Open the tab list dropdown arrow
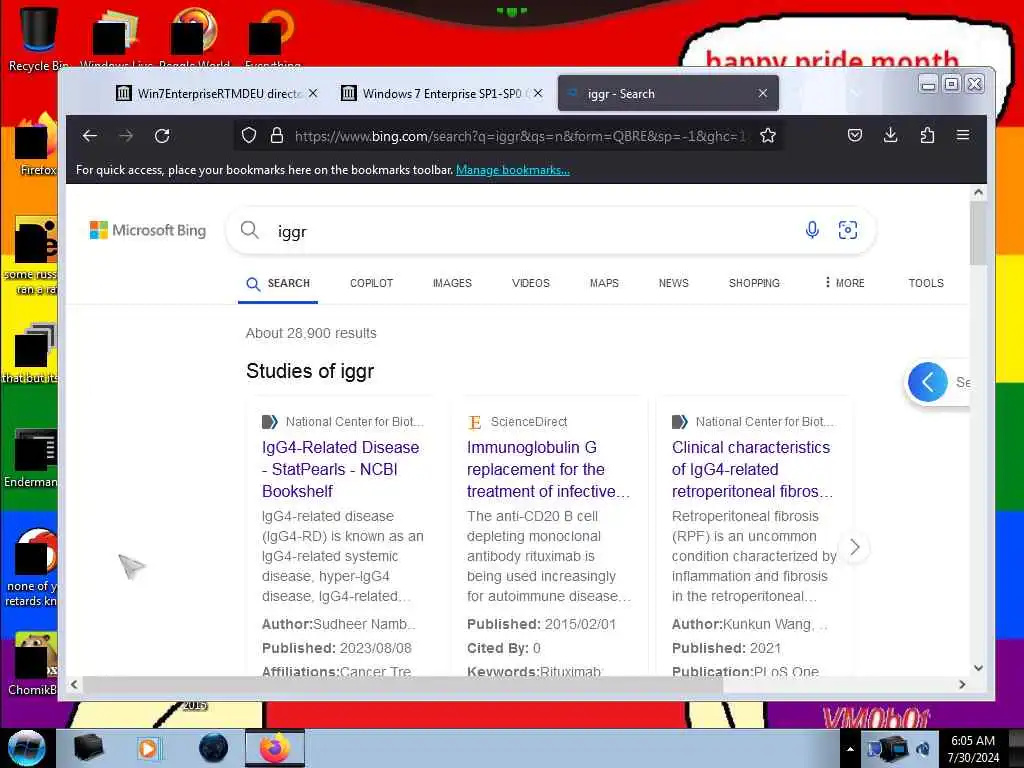 pyautogui.click(x=855, y=93)
